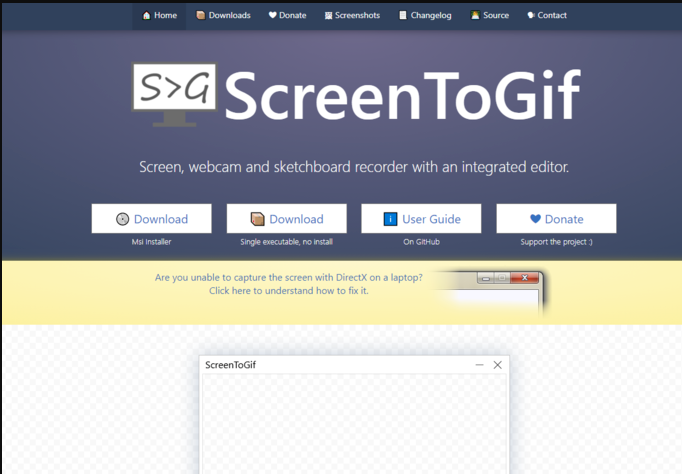Viewport: 682px width, 474px height.
Task: Click the recorder tagline under the logo
Action: pyautogui.click(x=354, y=167)
